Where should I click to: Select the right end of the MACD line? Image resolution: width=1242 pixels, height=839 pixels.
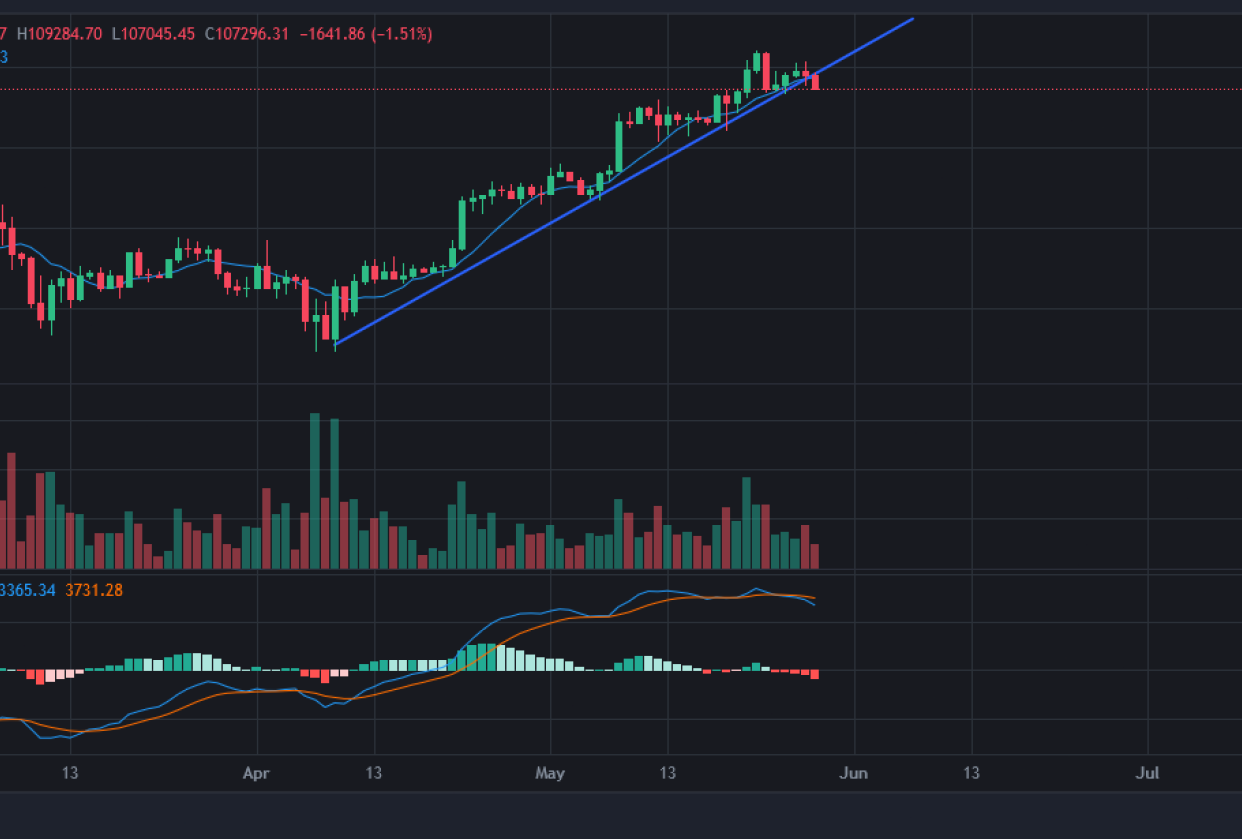click(814, 604)
